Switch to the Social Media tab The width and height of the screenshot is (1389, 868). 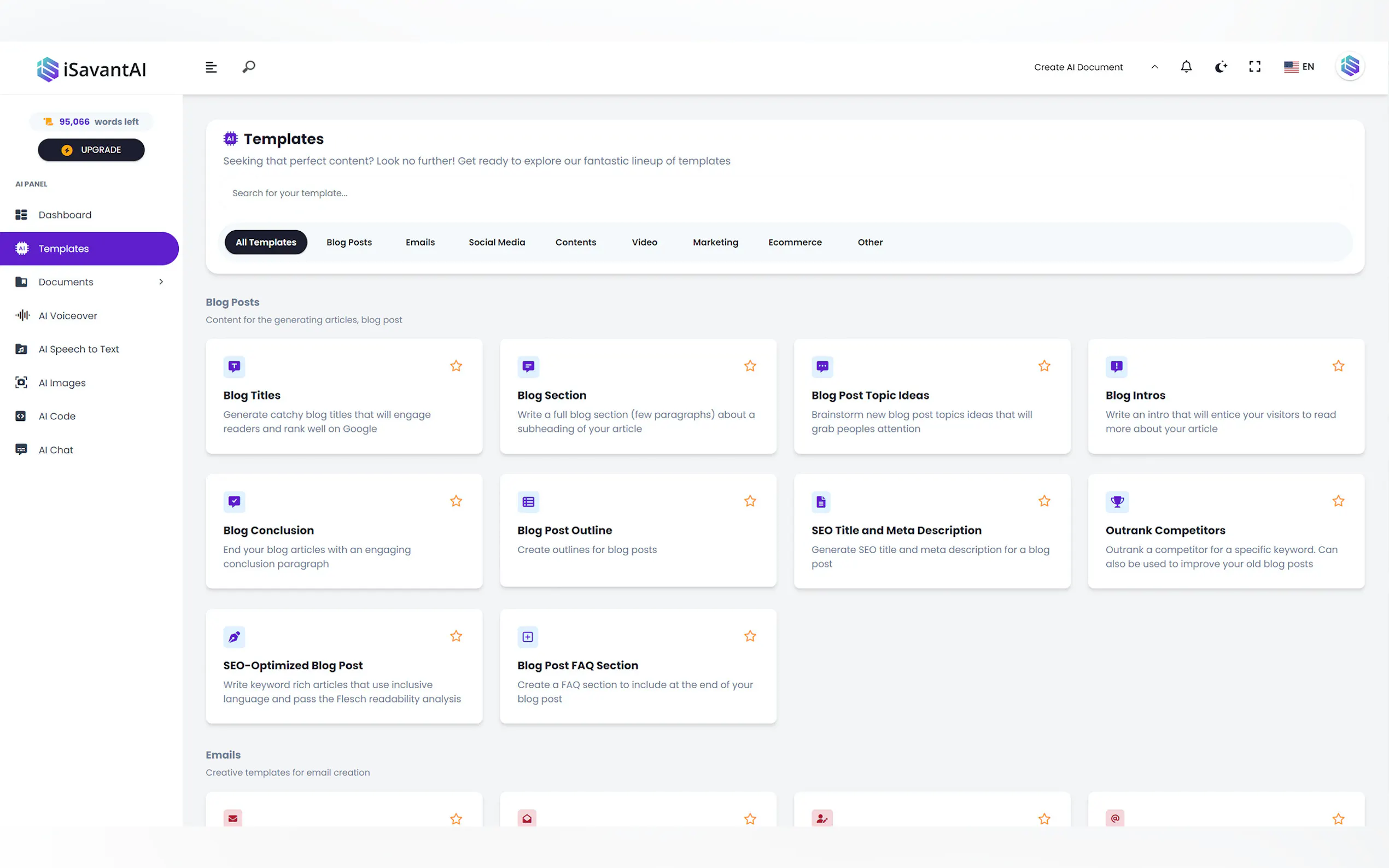pyautogui.click(x=497, y=242)
